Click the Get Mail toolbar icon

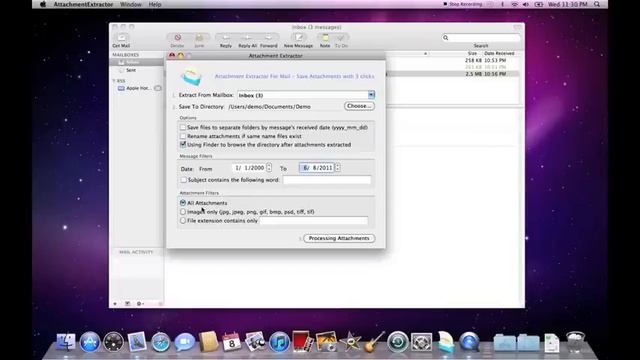tap(121, 38)
